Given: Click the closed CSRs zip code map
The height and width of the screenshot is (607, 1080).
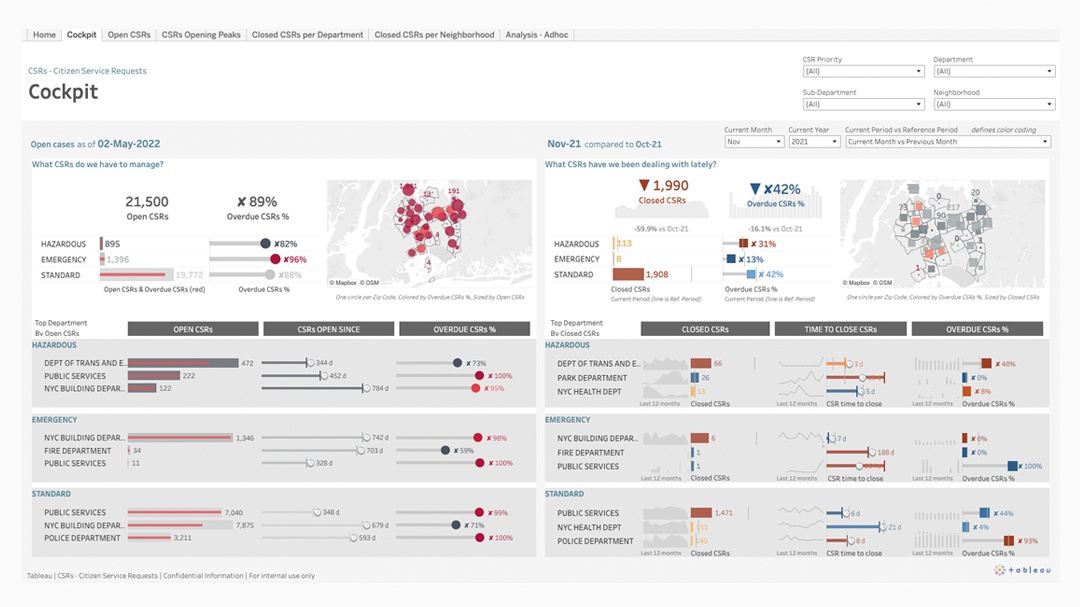Looking at the screenshot, I should coord(942,234).
